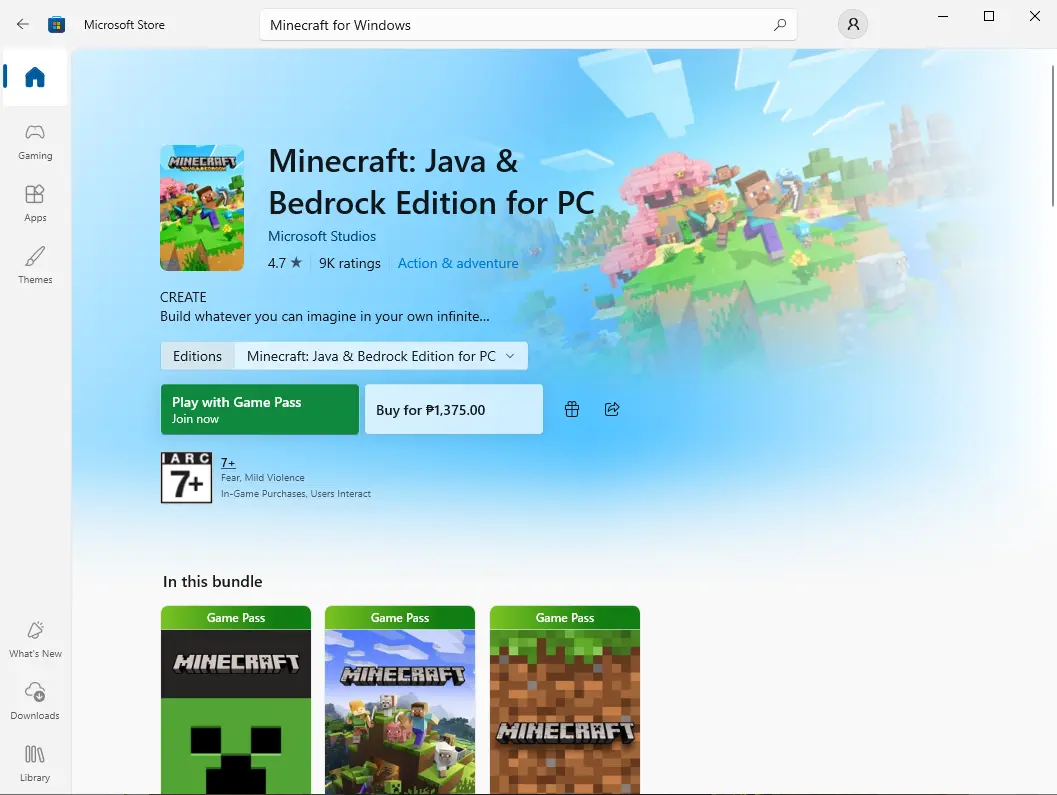Go back with the back arrow
Image resolution: width=1057 pixels, height=795 pixels.
[x=23, y=24]
